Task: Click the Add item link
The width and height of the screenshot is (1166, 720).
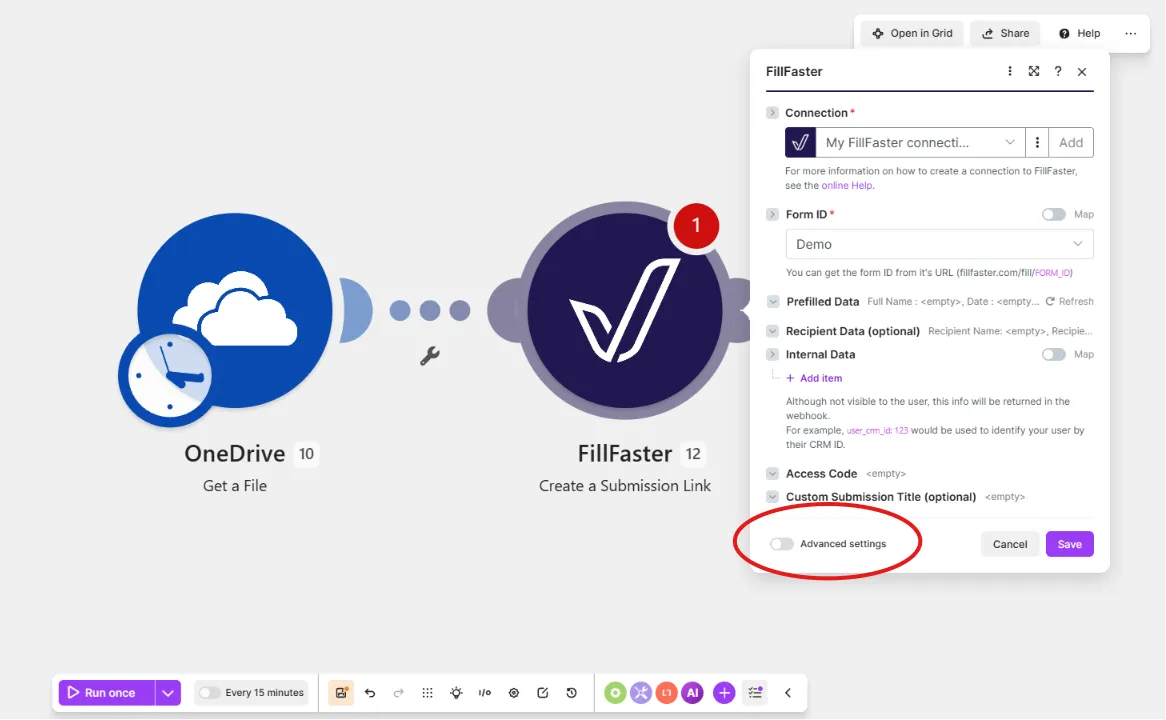Action: tap(814, 378)
